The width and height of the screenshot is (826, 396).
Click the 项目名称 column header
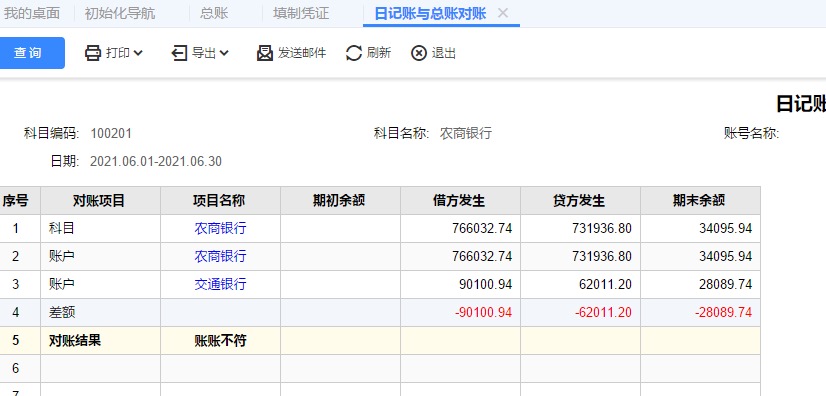(221, 201)
